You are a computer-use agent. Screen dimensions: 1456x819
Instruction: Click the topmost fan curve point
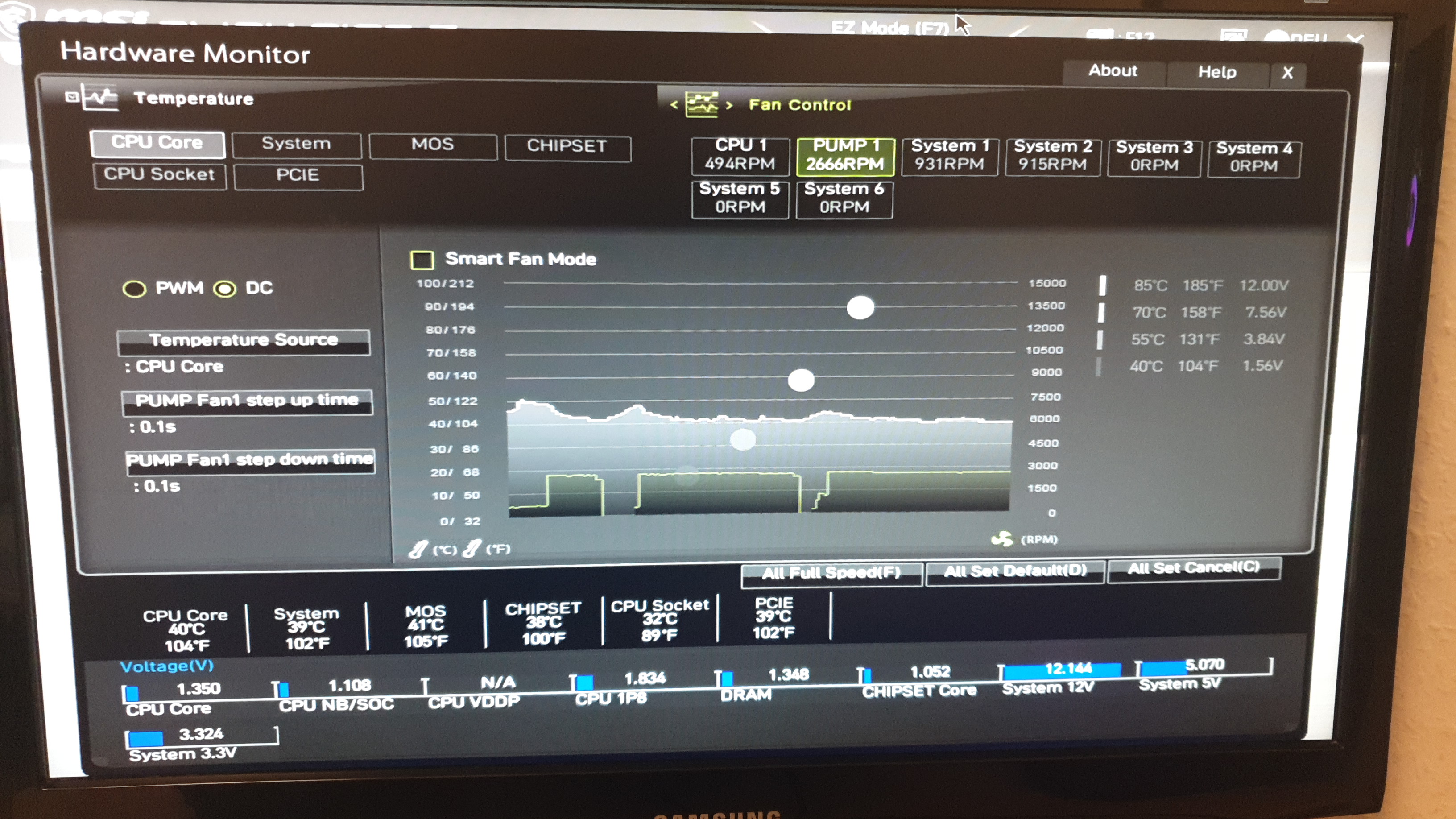[860, 308]
